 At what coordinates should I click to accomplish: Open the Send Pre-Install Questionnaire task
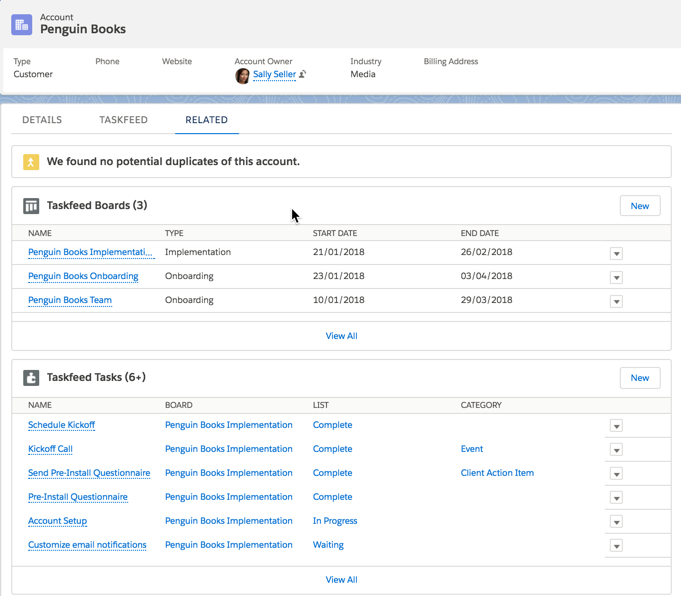click(x=89, y=473)
